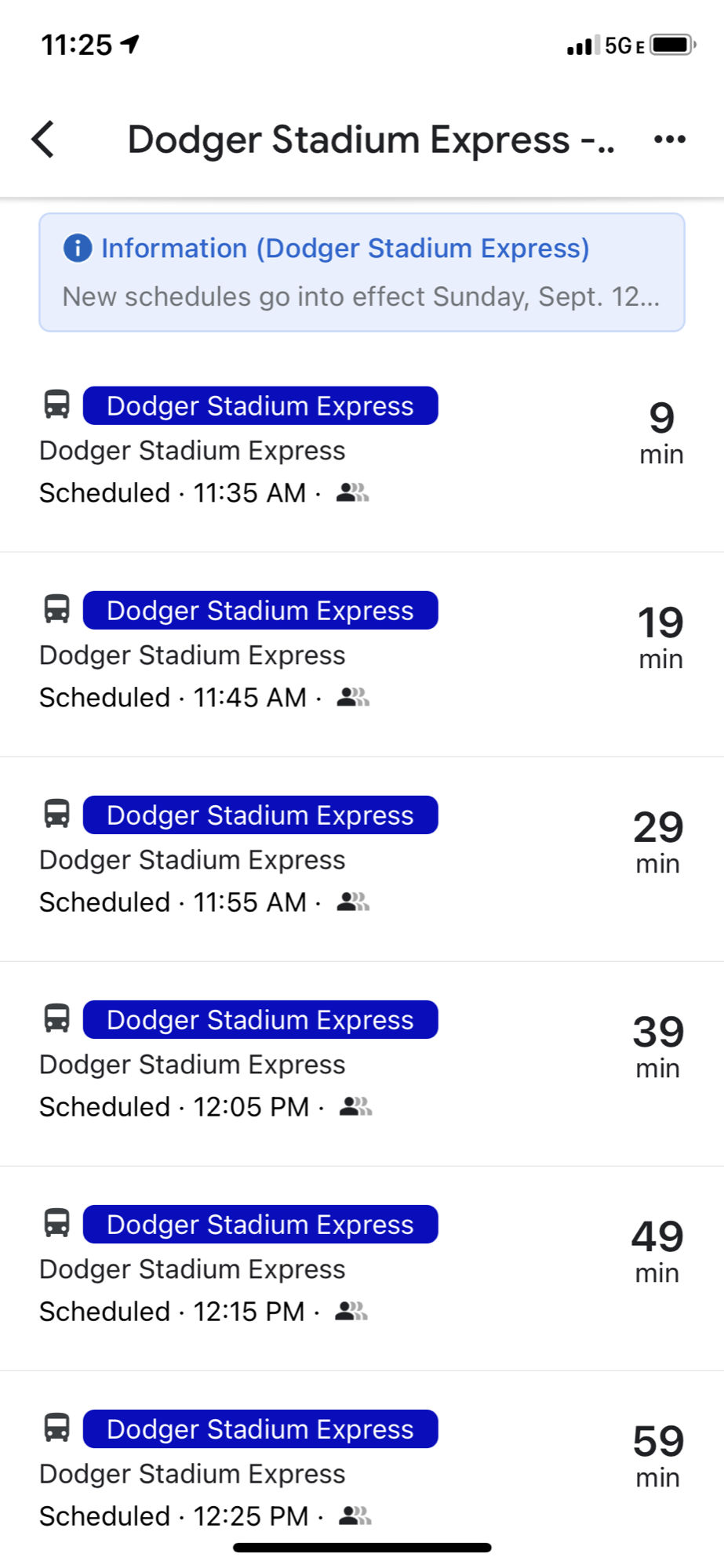Image resolution: width=724 pixels, height=1568 pixels.
Task: Tap the bus icon for 12:15 PM departure
Action: coord(56,1223)
